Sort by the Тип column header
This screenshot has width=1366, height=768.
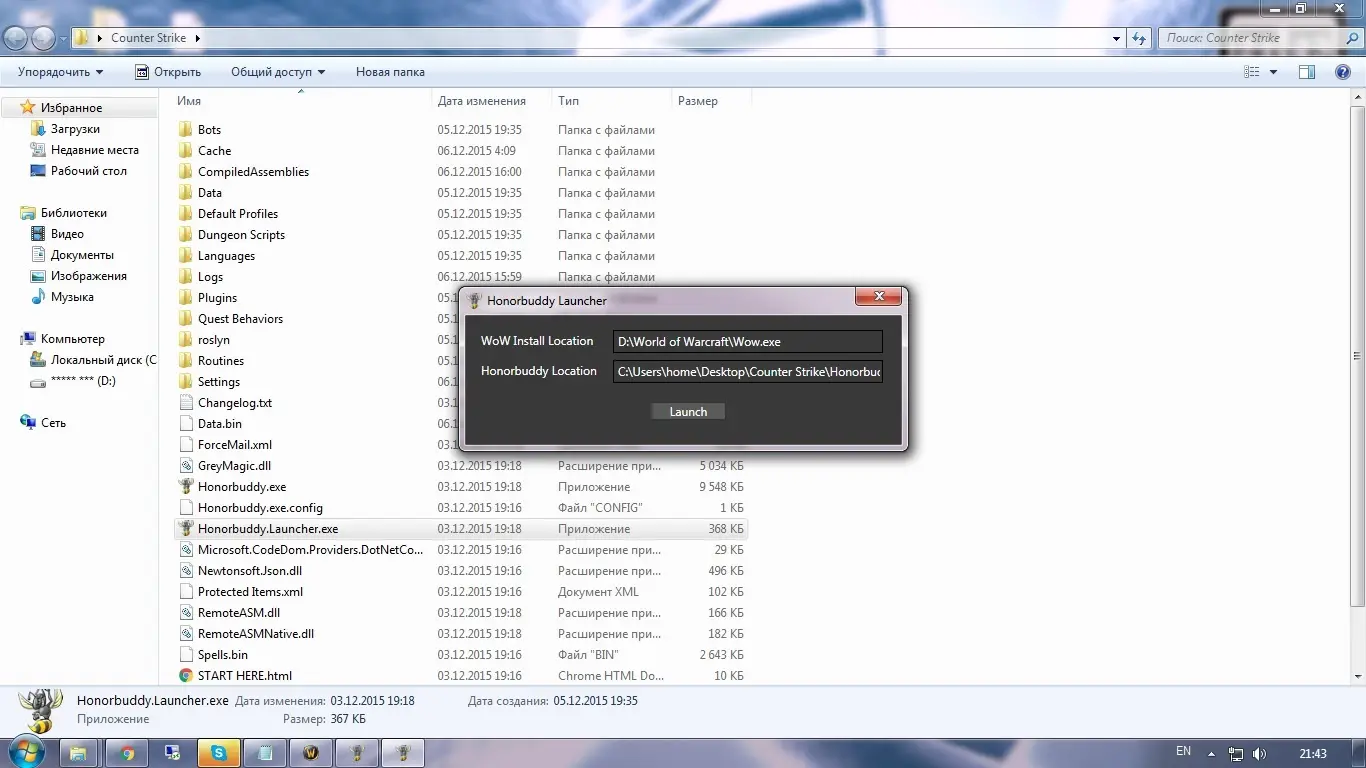pyautogui.click(x=612, y=101)
